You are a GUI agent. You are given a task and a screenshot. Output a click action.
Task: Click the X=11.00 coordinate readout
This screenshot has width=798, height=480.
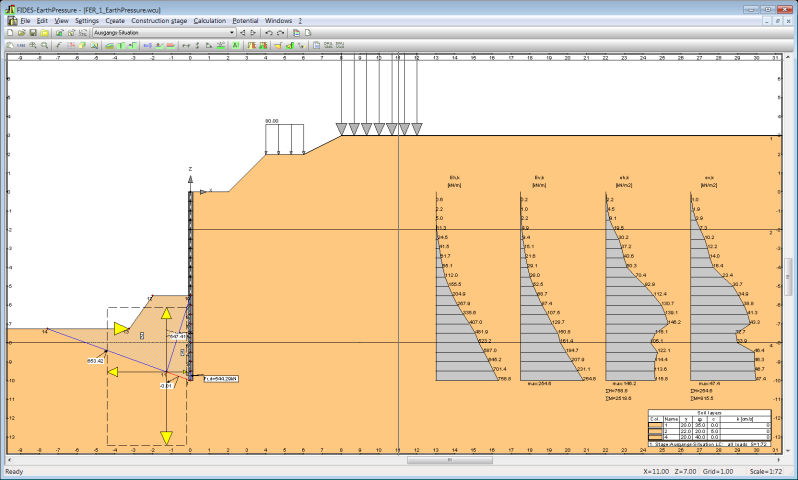pyautogui.click(x=656, y=471)
